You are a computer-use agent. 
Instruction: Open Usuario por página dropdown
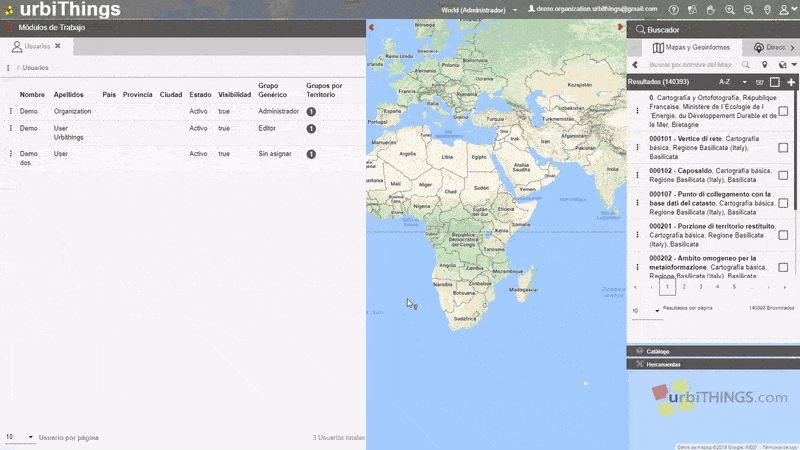coord(19,437)
